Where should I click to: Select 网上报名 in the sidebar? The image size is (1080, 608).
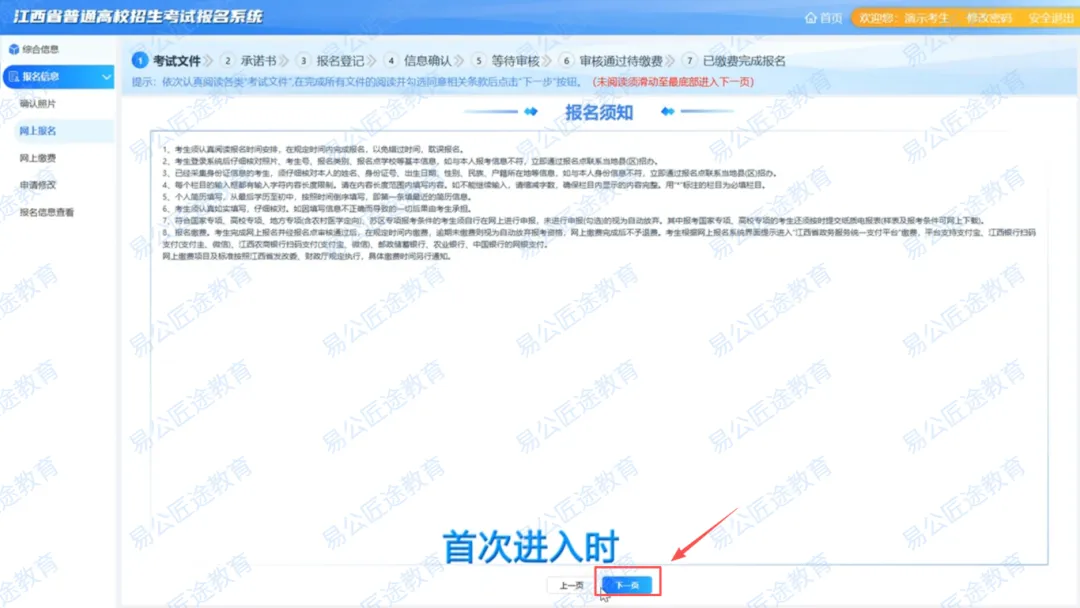pyautogui.click(x=38, y=131)
